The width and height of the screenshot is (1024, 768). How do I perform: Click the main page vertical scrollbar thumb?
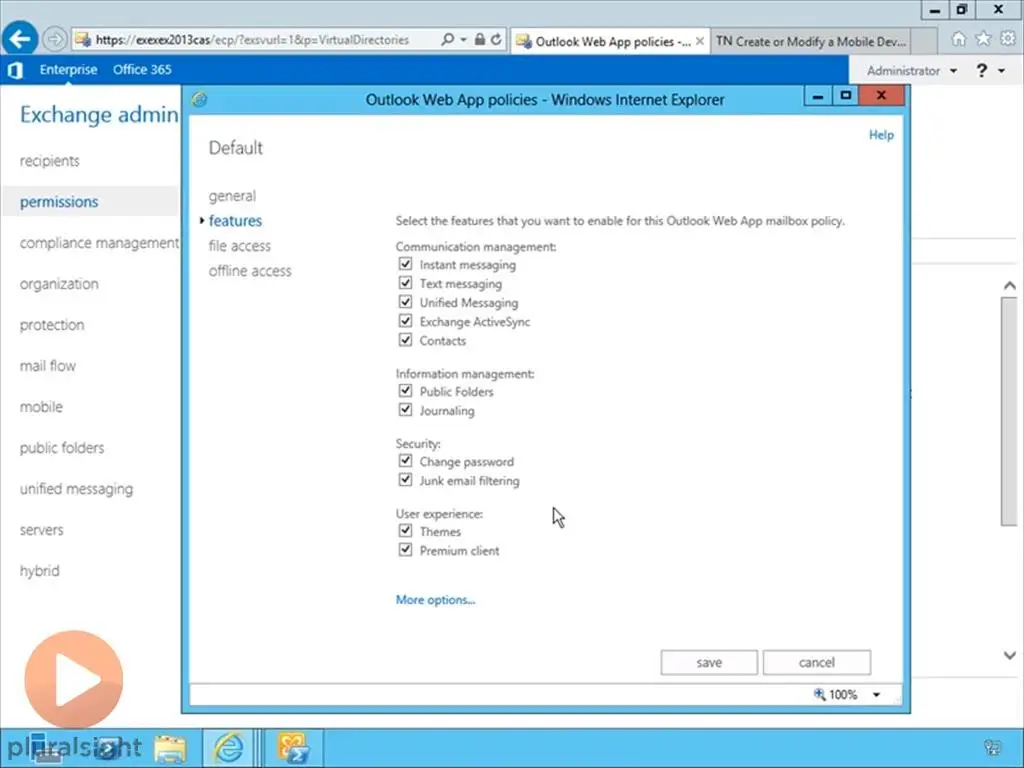(1010, 411)
